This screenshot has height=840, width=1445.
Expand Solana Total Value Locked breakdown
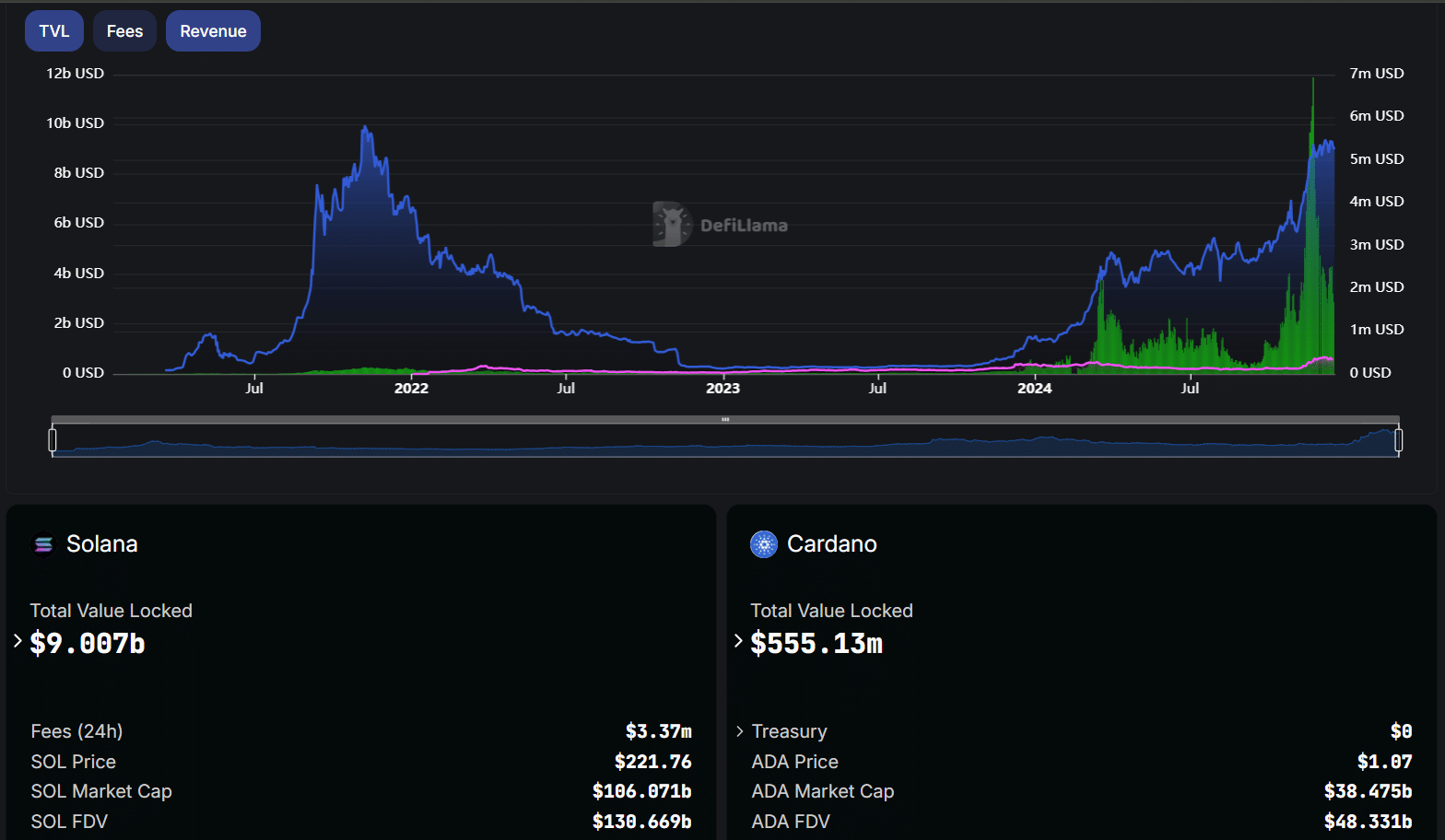[x=18, y=641]
